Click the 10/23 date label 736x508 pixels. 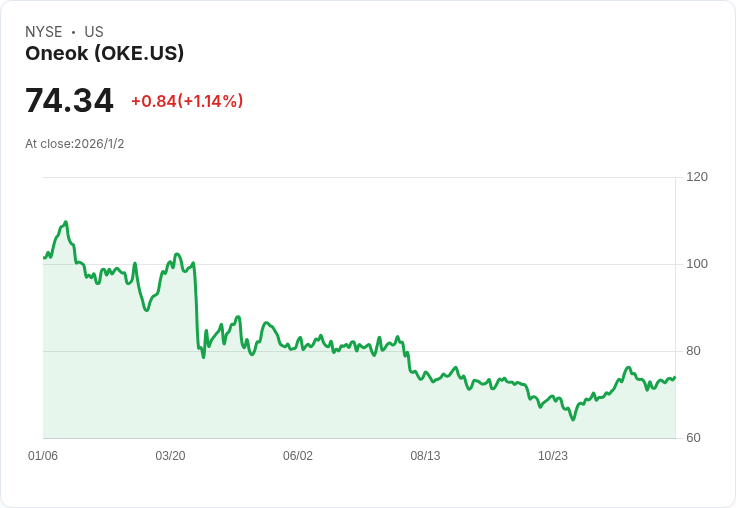click(553, 456)
